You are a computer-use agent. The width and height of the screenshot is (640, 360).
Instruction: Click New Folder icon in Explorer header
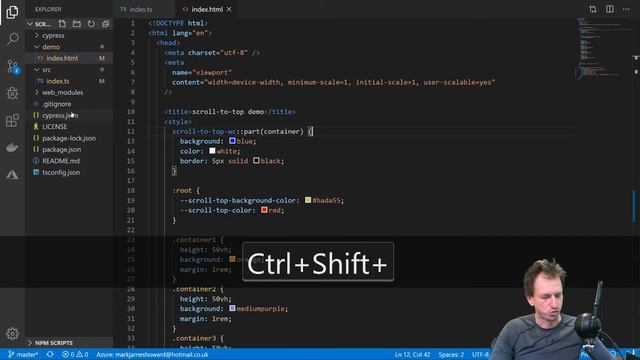(x=76, y=24)
